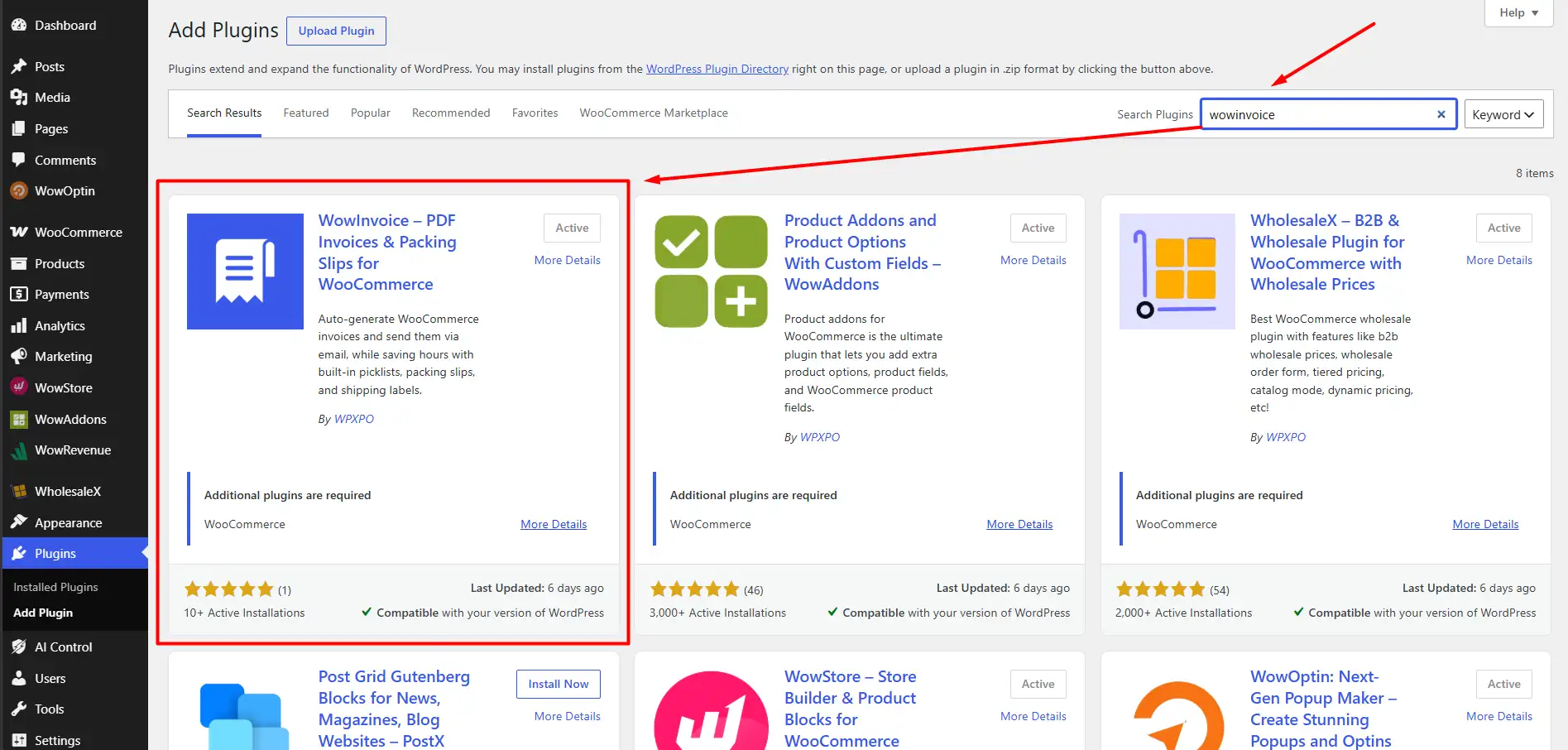
Task: Click the Active button on Product Addons card
Action: pos(1038,228)
